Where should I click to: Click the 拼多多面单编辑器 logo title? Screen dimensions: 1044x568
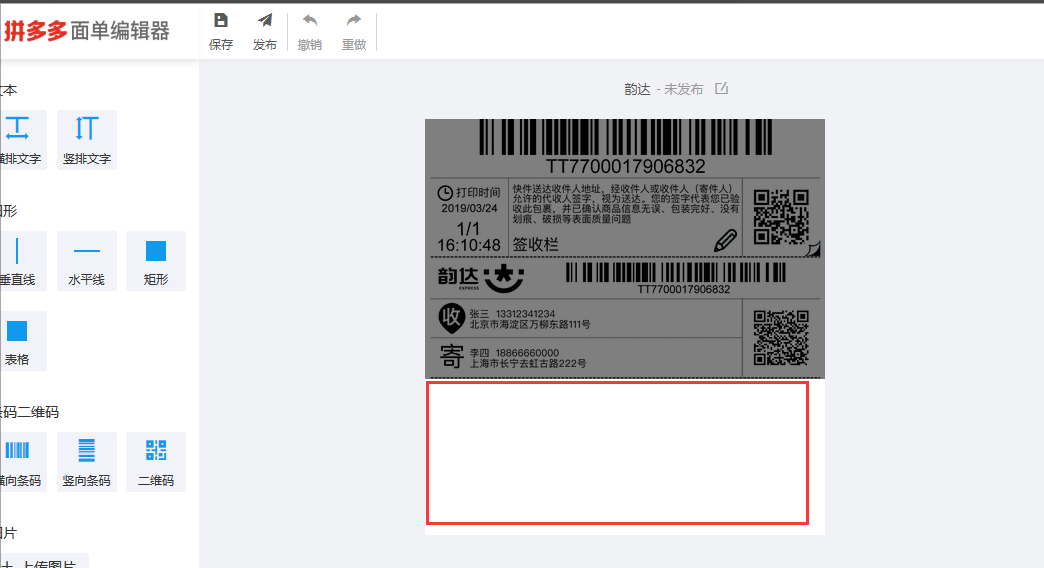point(87,31)
